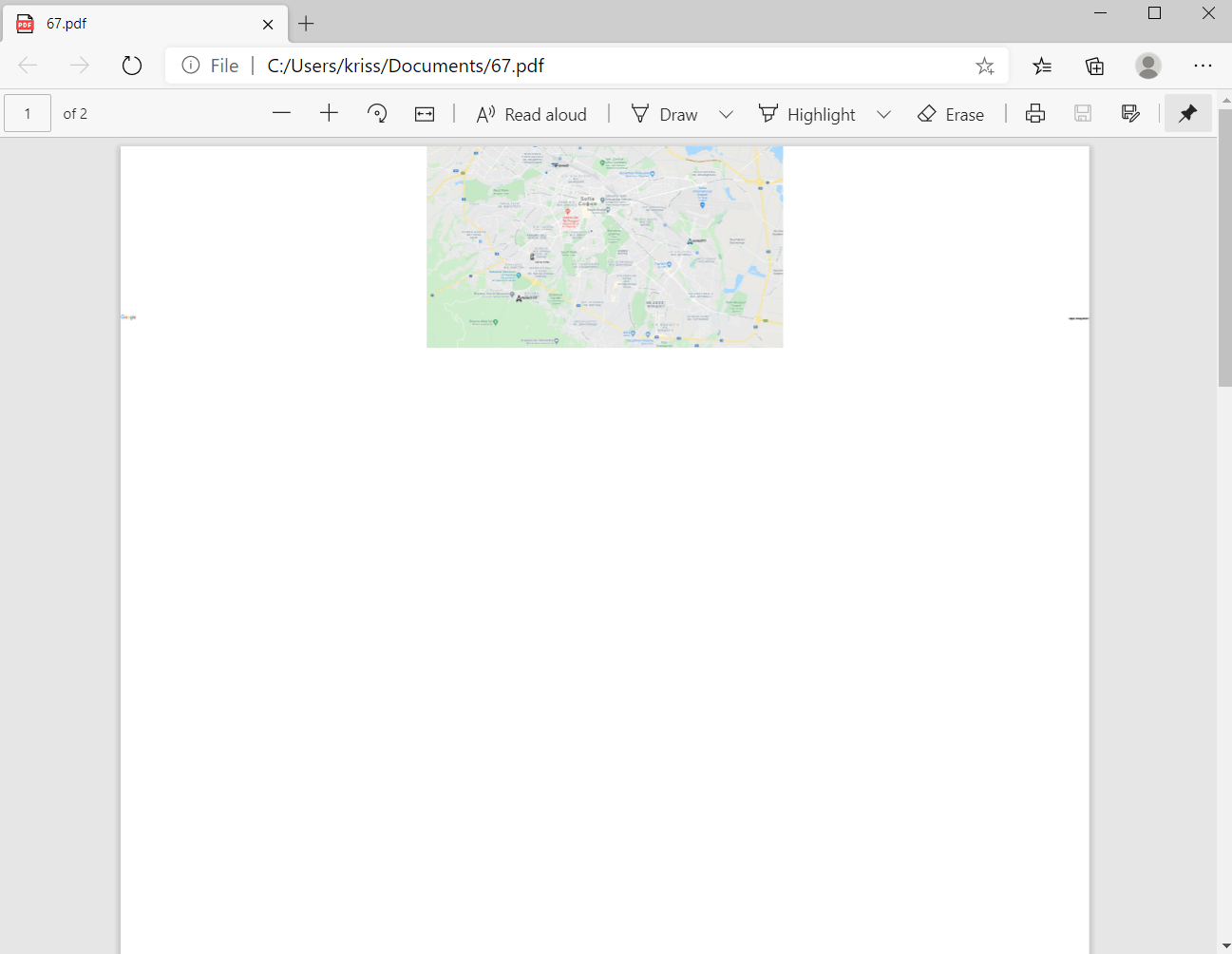The width and height of the screenshot is (1232, 954).
Task: Open save as with annotations
Action: coord(1130,113)
